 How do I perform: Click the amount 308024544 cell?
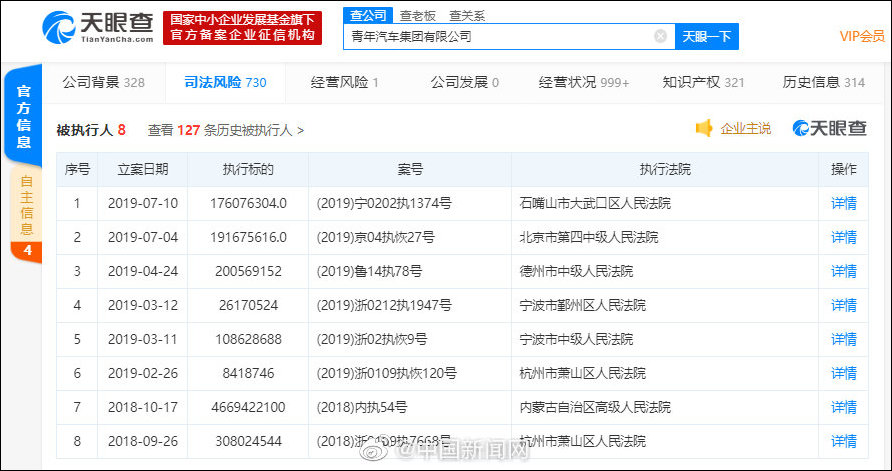coord(248,441)
